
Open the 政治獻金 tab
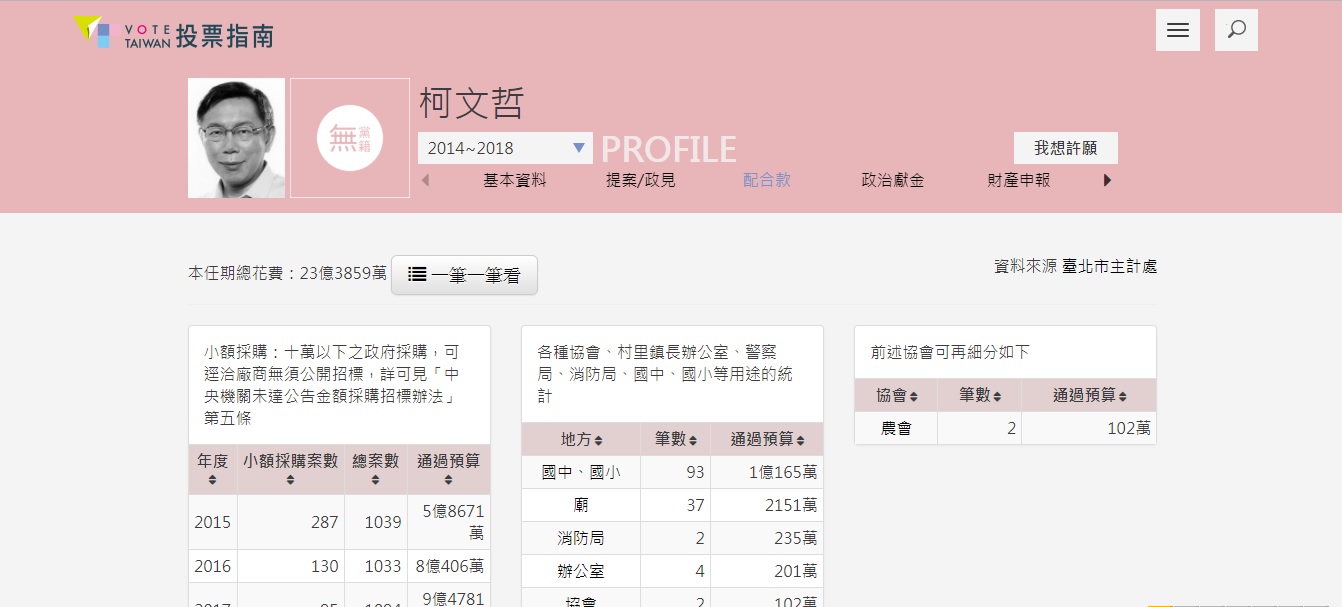[893, 181]
